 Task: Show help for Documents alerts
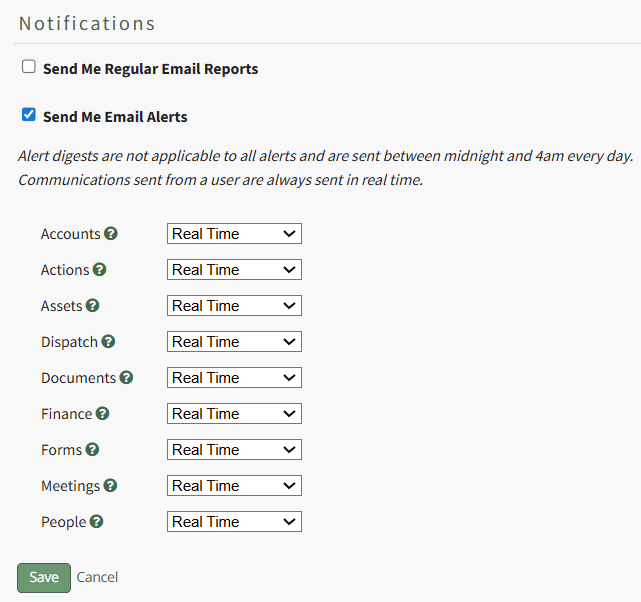point(126,378)
